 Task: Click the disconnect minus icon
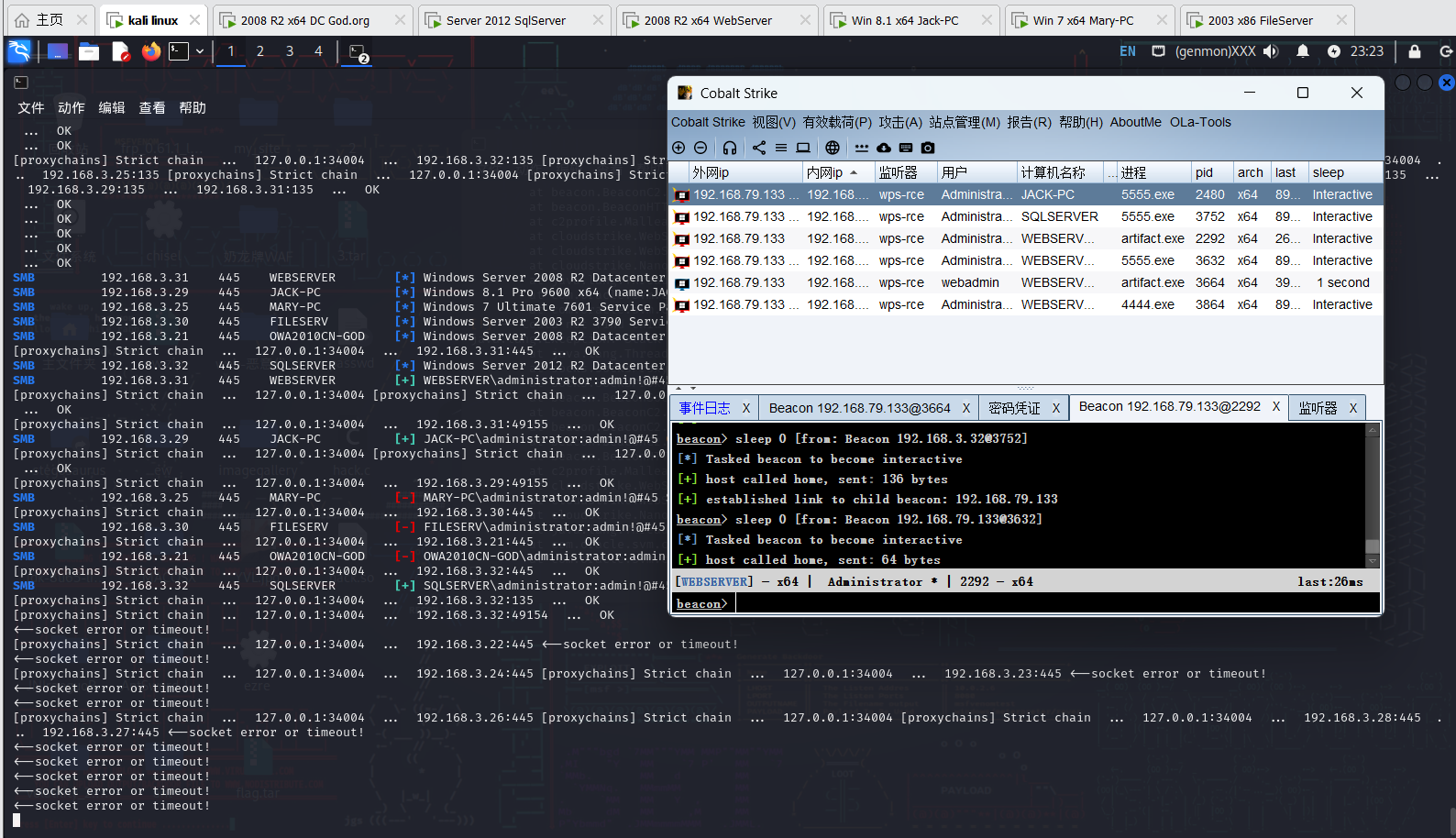click(x=700, y=148)
